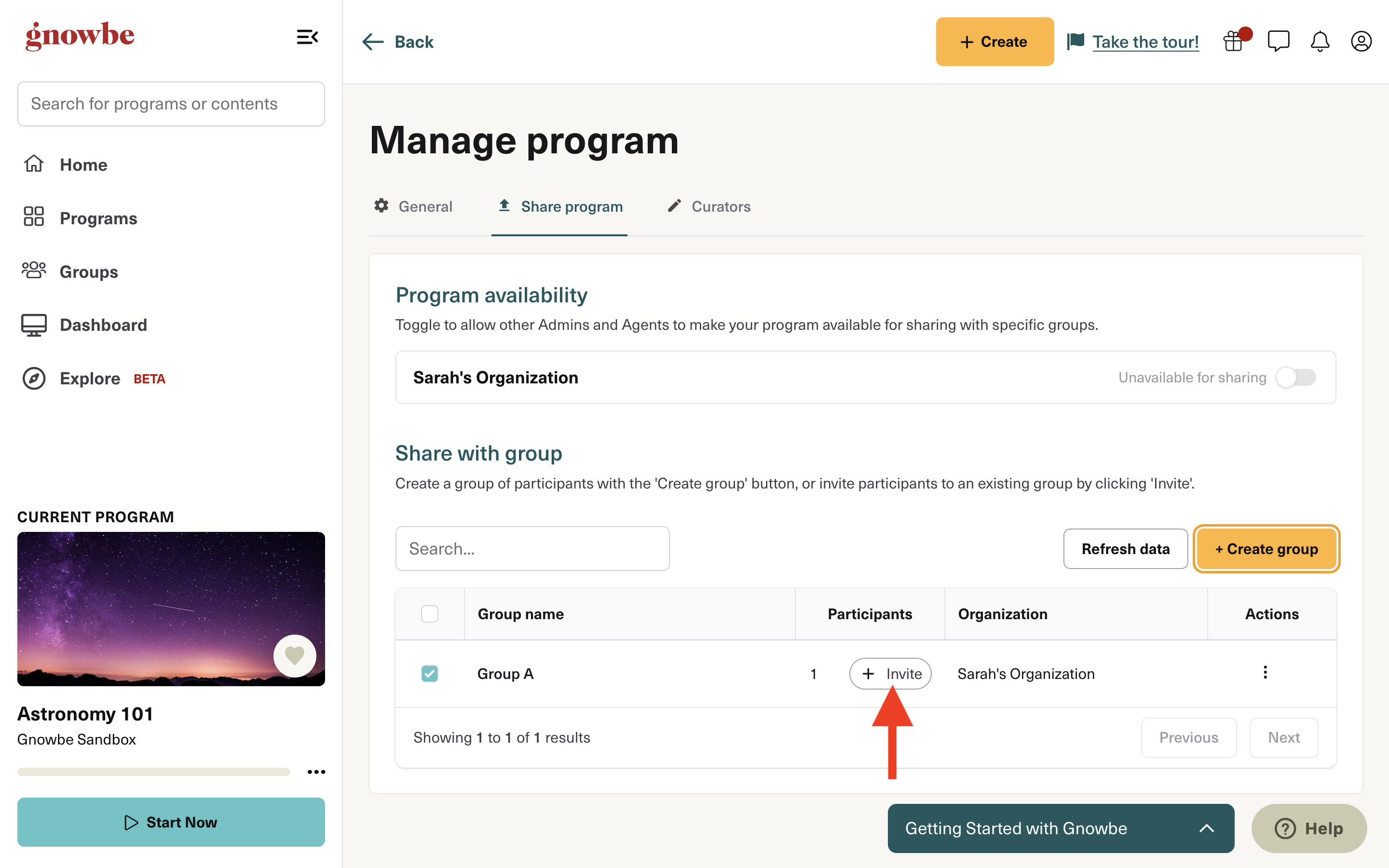This screenshot has width=1389, height=868.
Task: Open Group A actions three-dot menu
Action: coord(1265,673)
